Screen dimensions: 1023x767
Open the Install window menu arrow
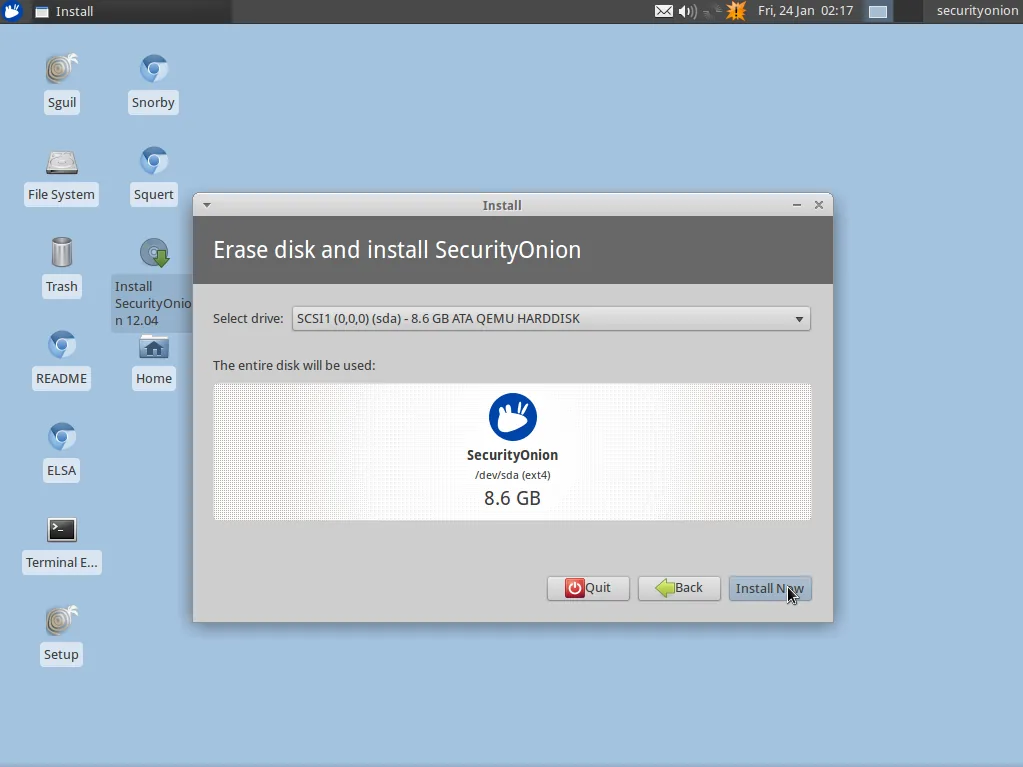point(207,205)
